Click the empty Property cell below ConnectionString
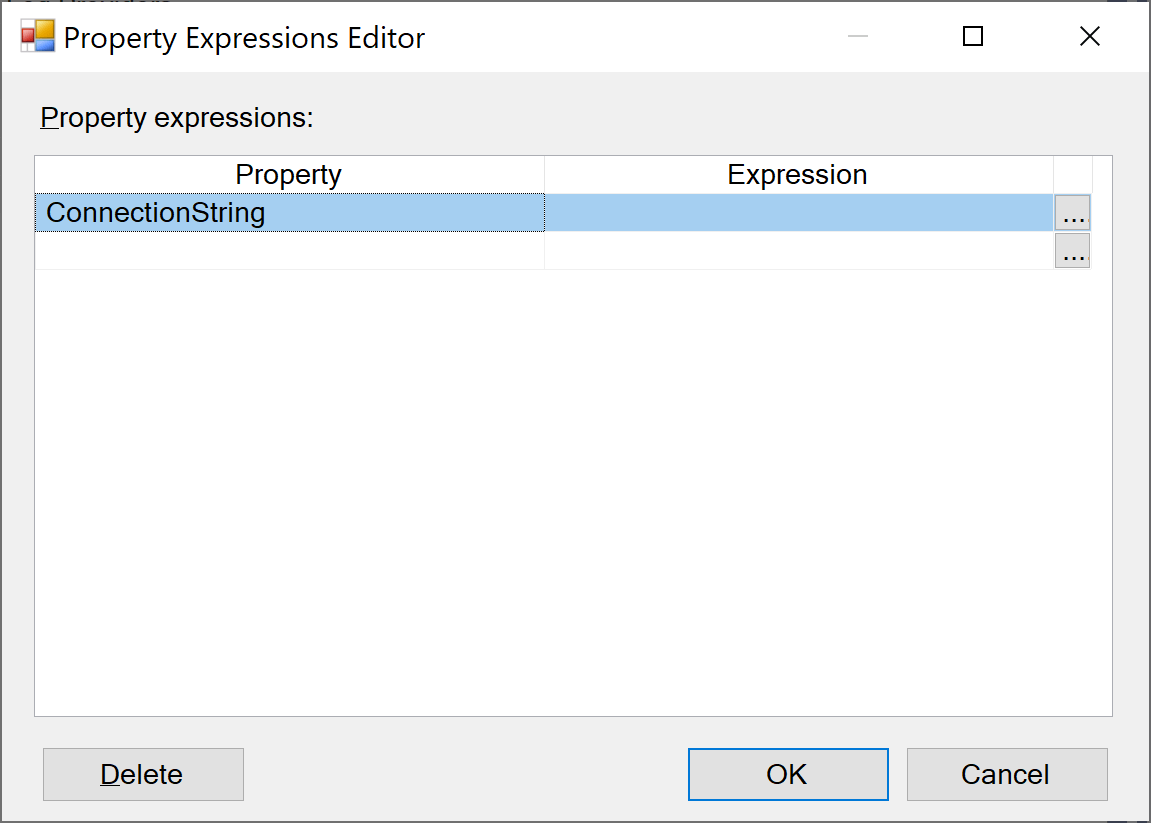 click(x=290, y=251)
